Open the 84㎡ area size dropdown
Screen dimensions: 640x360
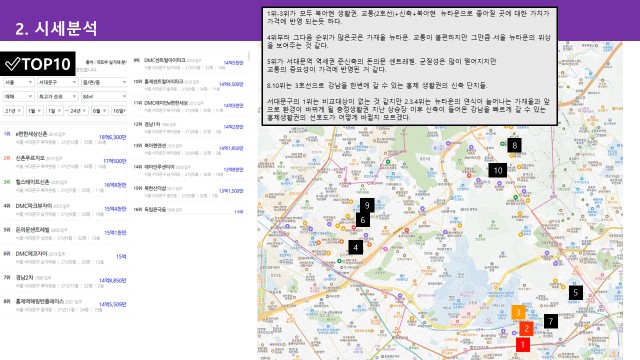click(104, 97)
